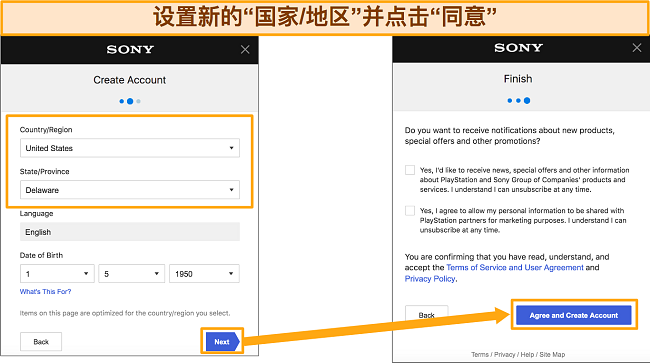Screen dimensions: 650x364
Task: Click Back in the Finish window
Action: (x=427, y=315)
